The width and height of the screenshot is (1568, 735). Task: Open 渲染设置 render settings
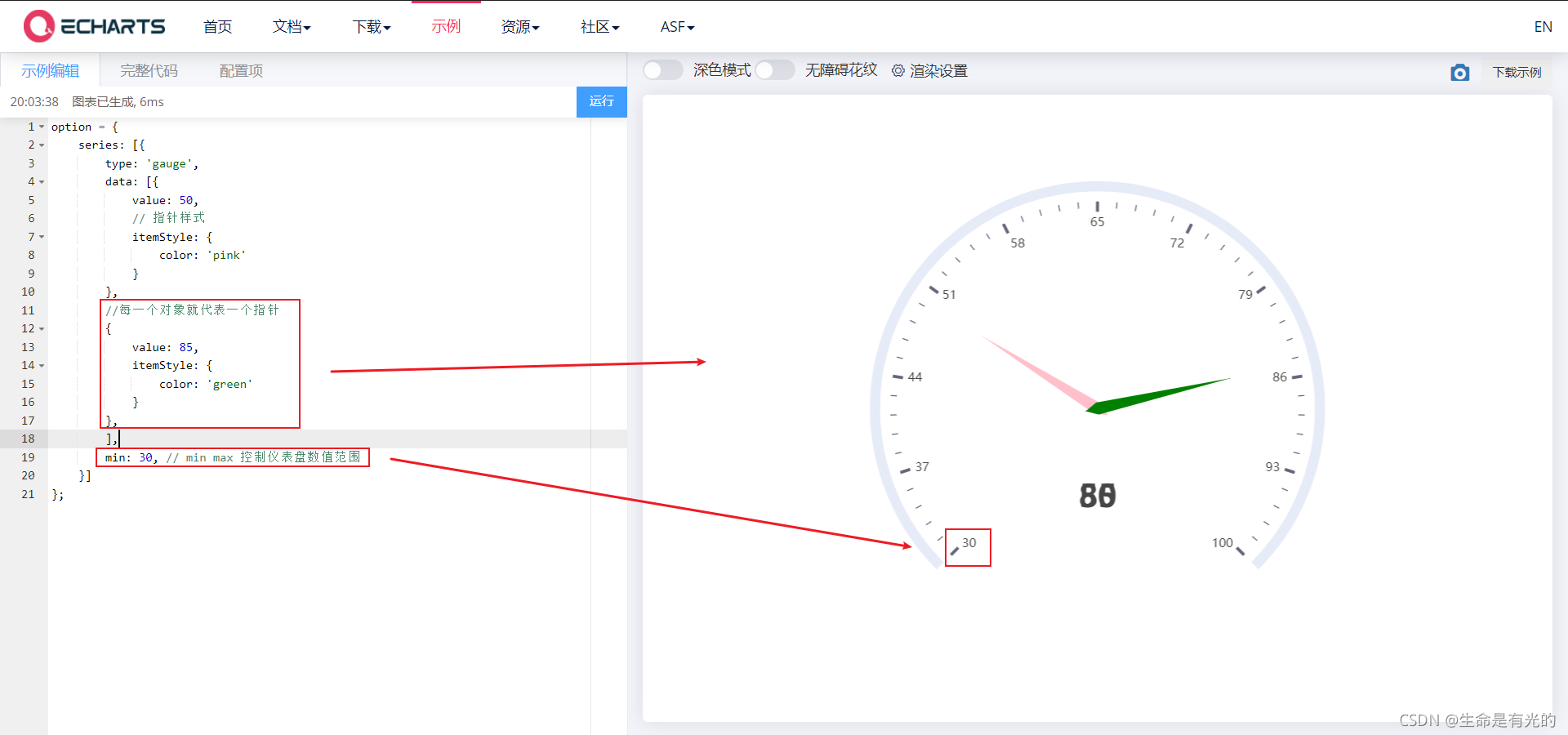[938, 71]
